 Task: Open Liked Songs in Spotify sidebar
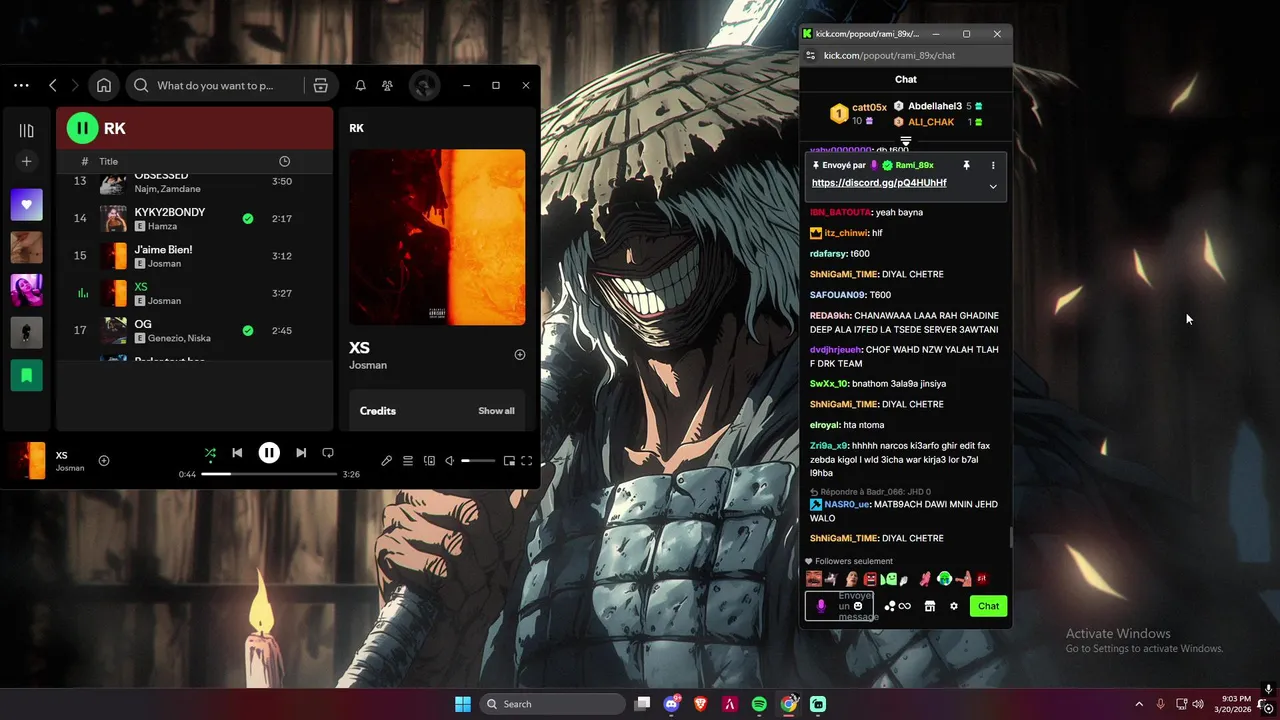tap(27, 205)
